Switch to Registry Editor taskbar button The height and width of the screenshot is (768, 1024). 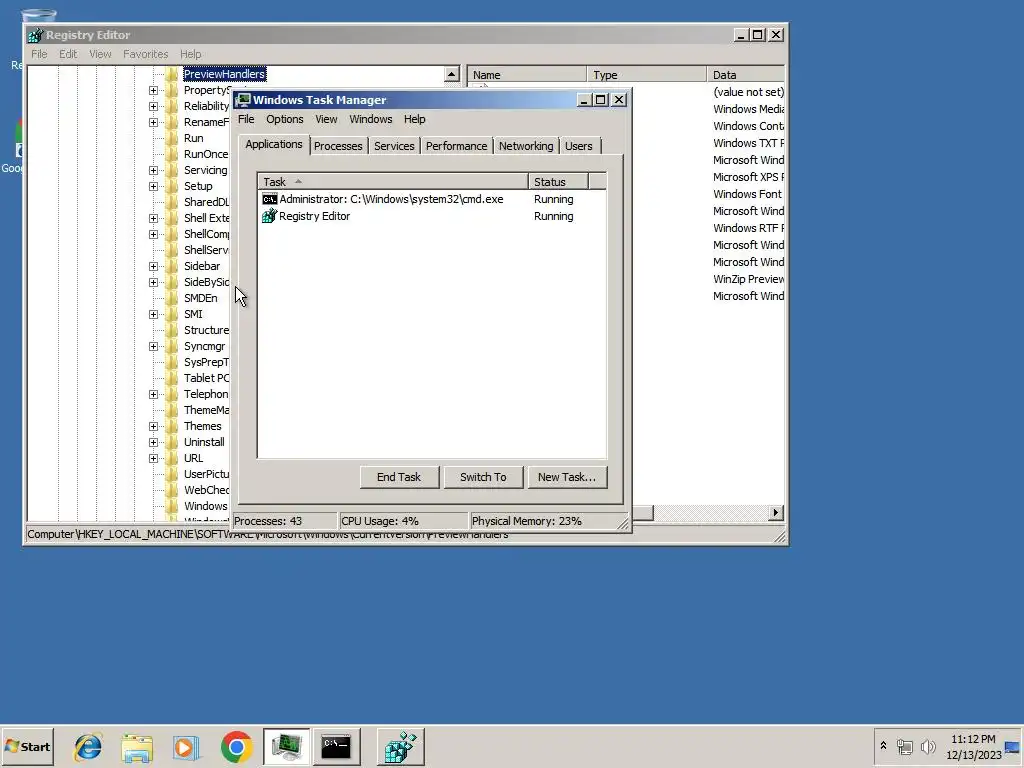click(400, 747)
